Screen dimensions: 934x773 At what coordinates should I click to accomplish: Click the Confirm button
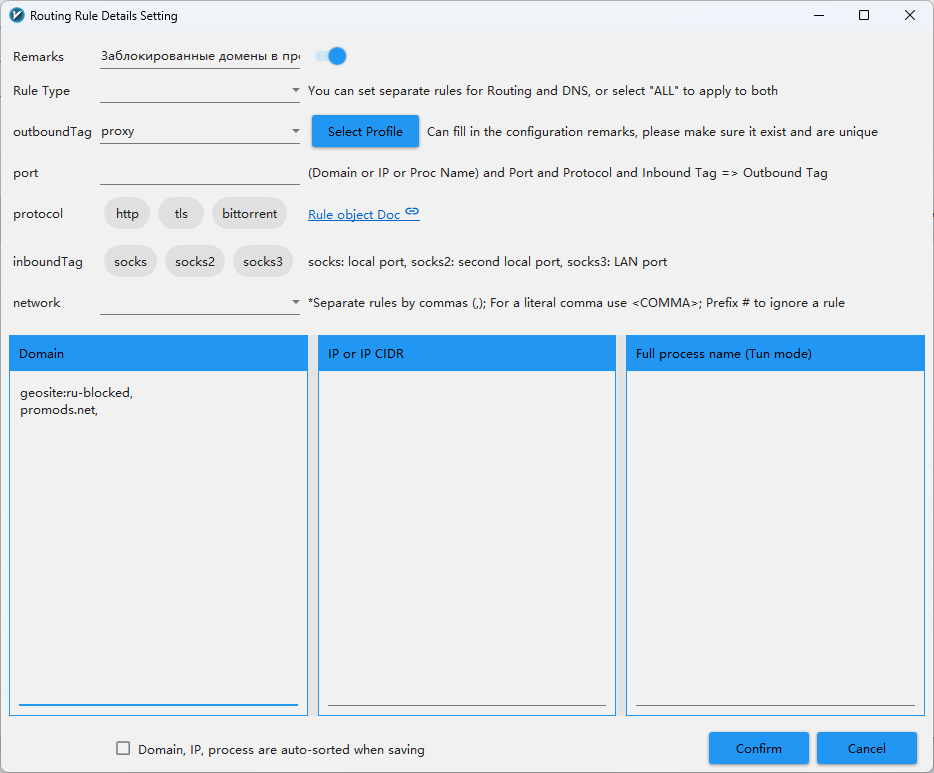pos(759,748)
